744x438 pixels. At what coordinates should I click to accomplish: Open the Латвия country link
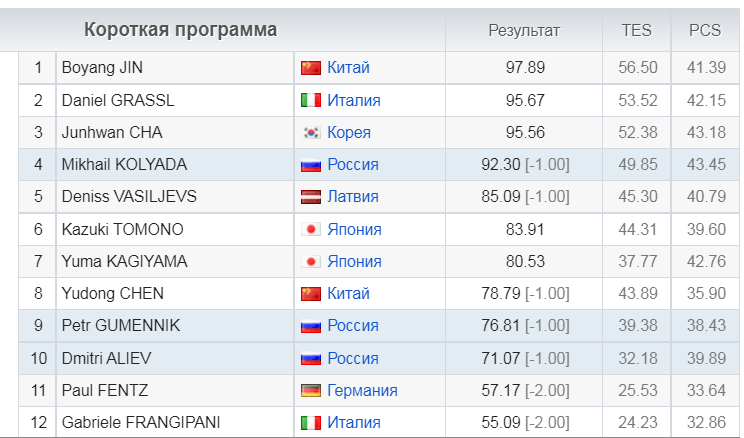353,196
